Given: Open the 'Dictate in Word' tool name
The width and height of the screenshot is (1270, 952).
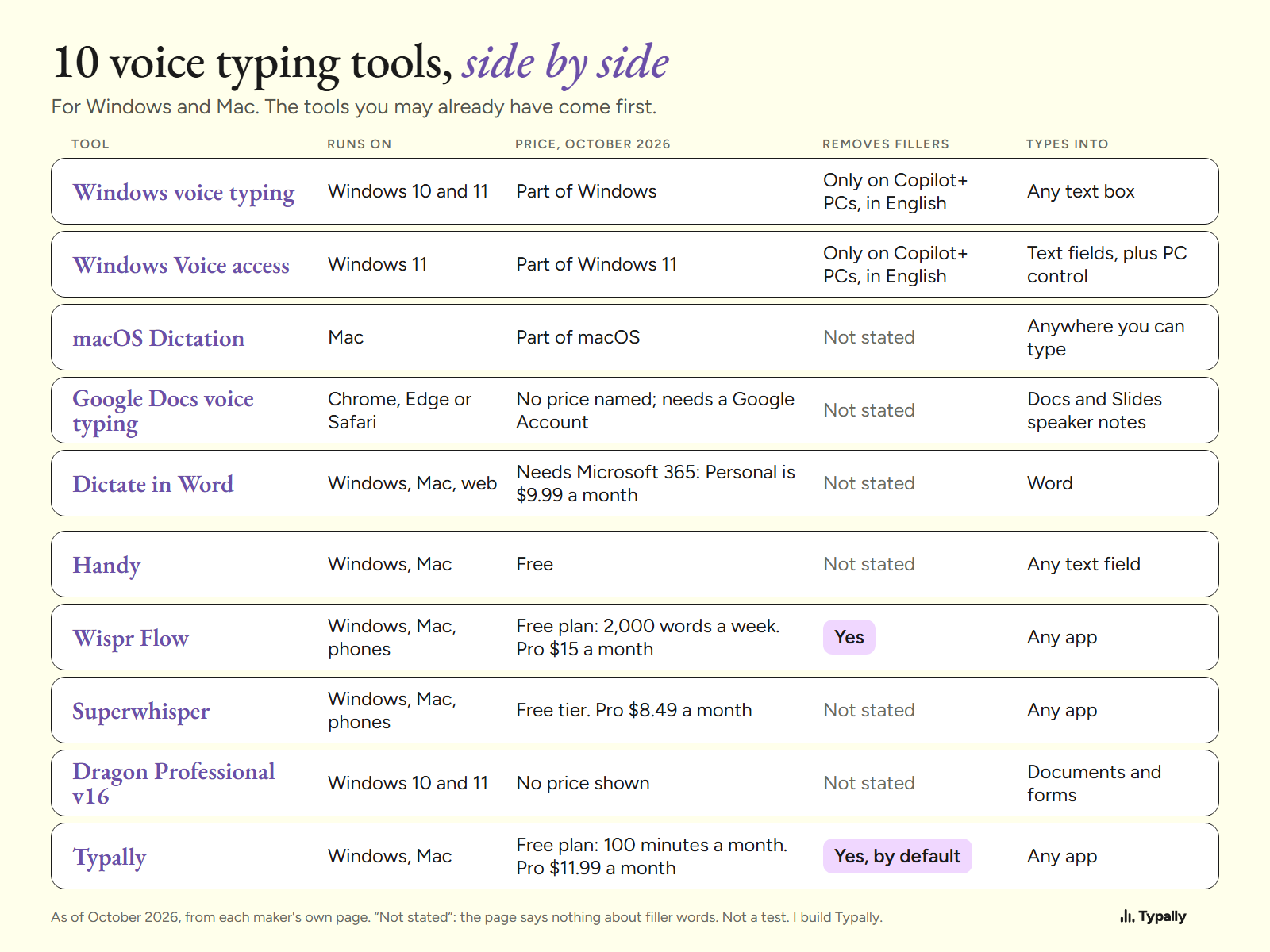Looking at the screenshot, I should [153, 484].
